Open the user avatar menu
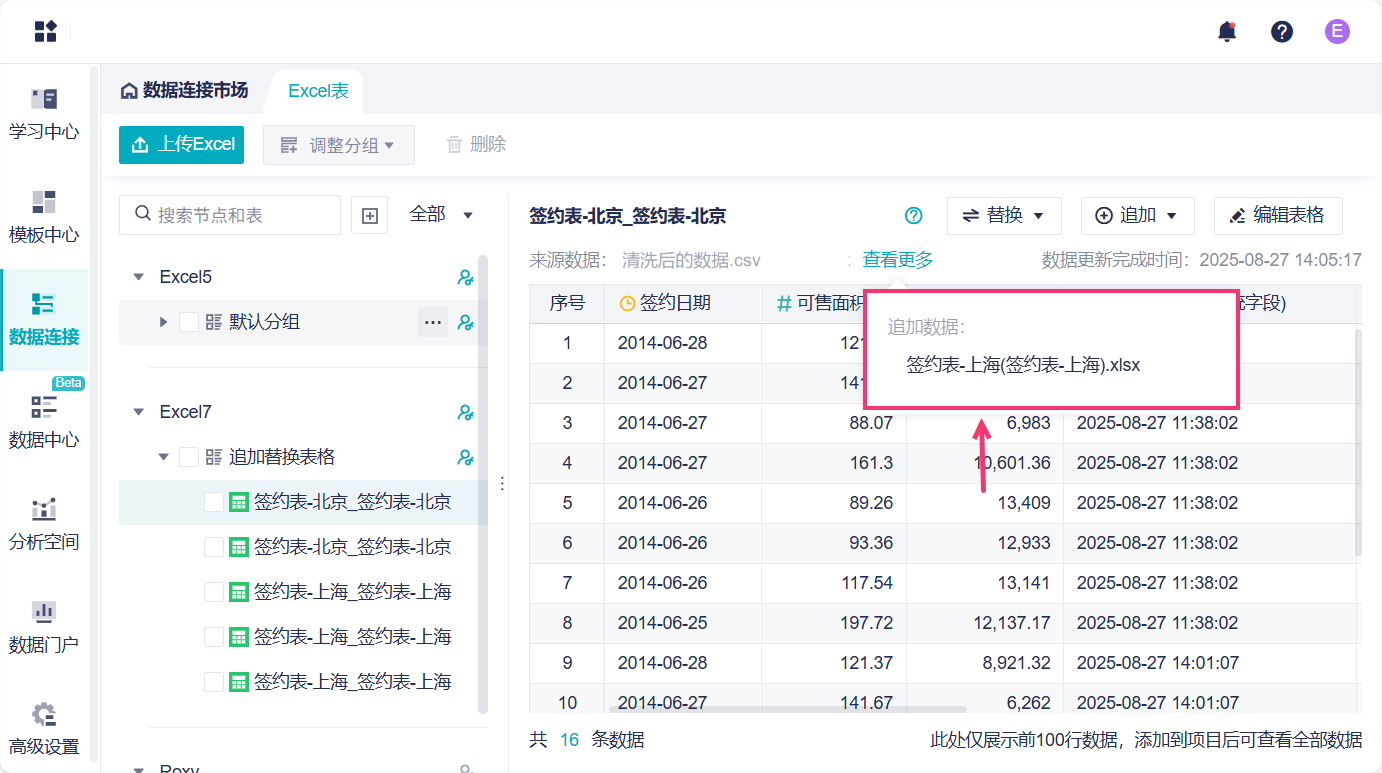This screenshot has width=1382, height=773. point(1337,31)
